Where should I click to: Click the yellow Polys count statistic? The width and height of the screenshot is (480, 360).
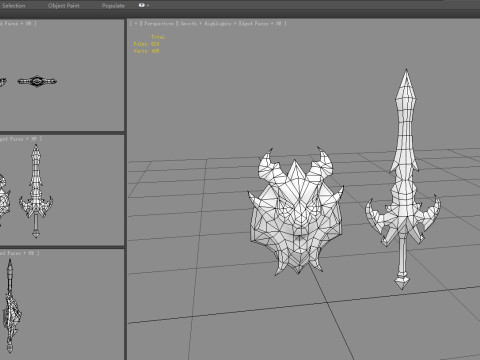[x=146, y=44]
